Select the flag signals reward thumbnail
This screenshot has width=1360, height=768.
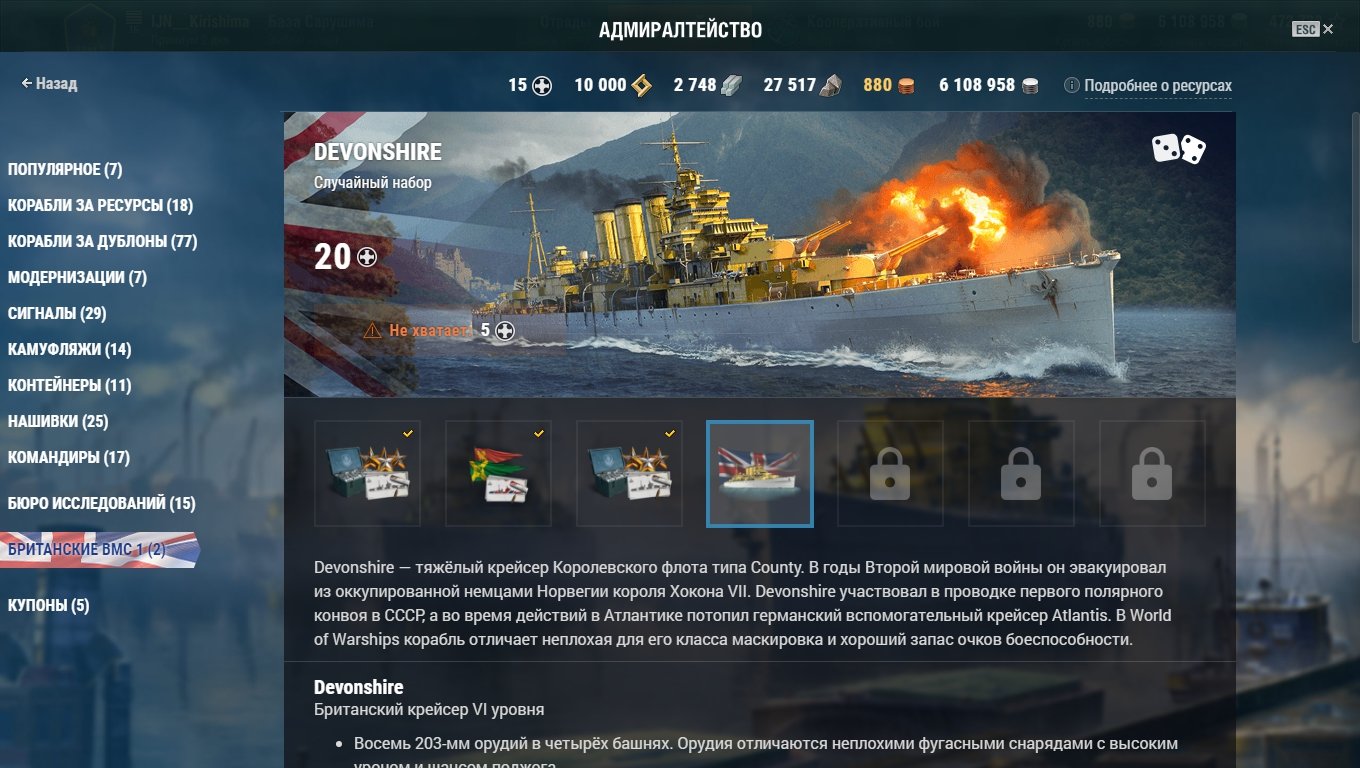pos(498,474)
